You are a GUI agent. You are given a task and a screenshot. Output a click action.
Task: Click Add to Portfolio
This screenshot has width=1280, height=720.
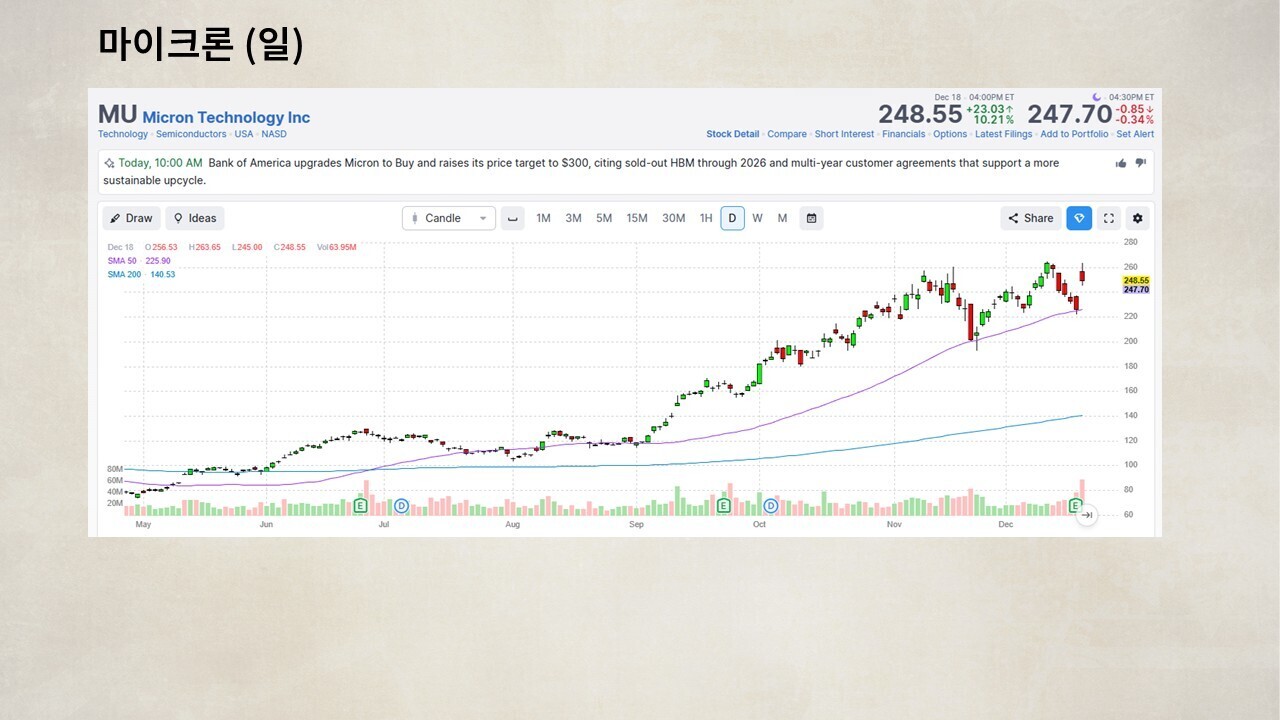tap(1074, 134)
